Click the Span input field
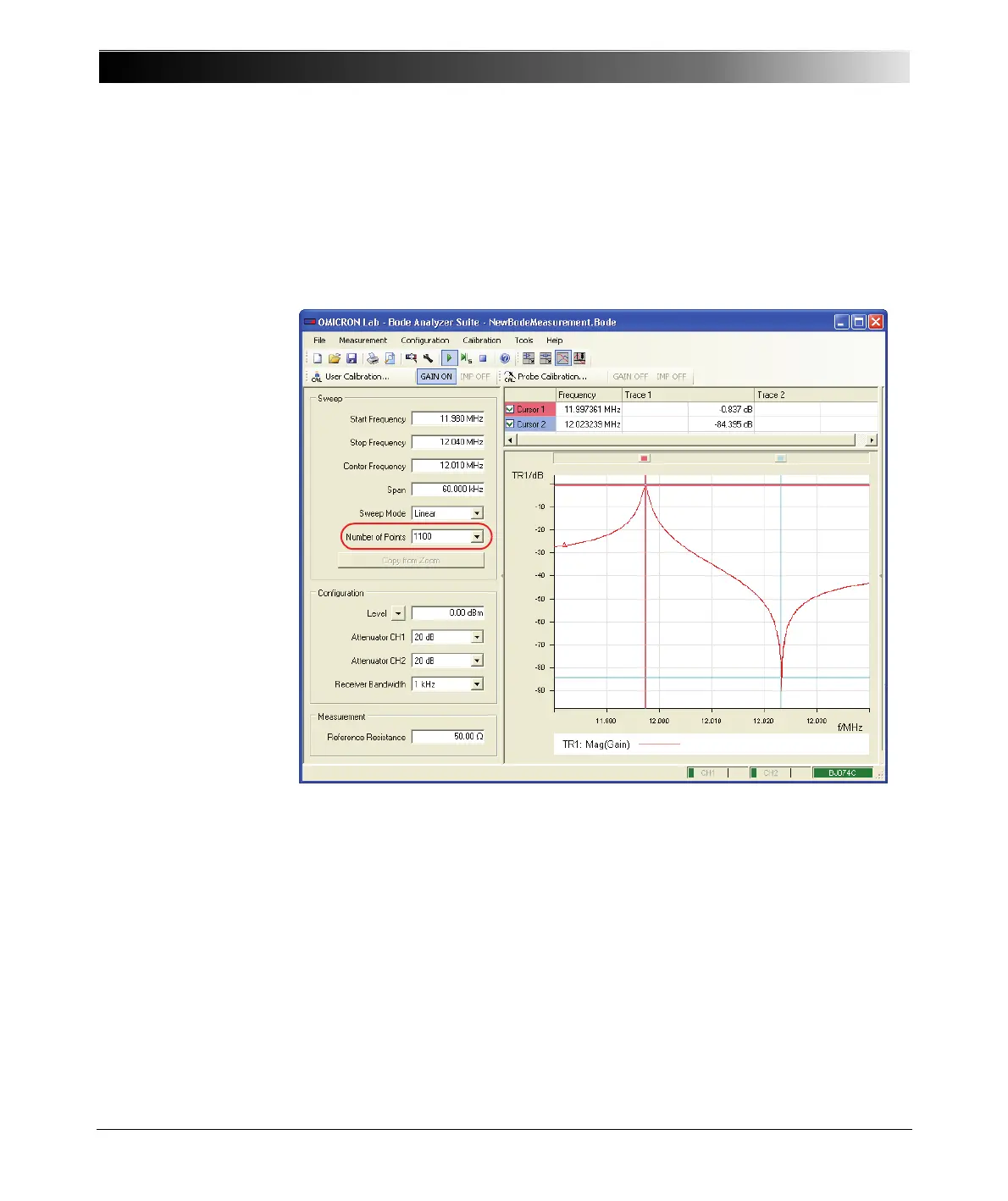 448,490
